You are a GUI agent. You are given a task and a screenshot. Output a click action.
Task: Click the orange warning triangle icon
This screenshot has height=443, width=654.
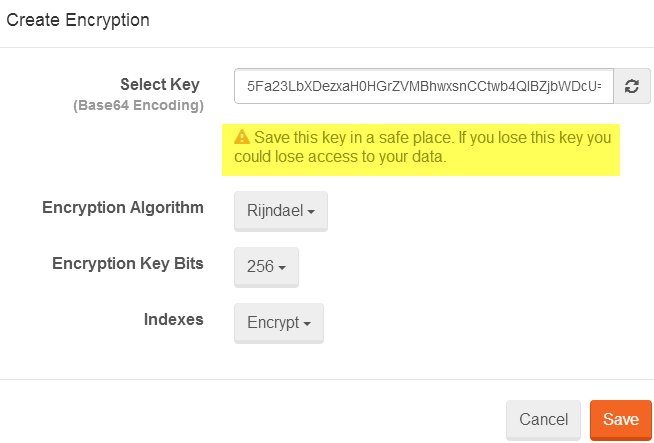pyautogui.click(x=242, y=137)
